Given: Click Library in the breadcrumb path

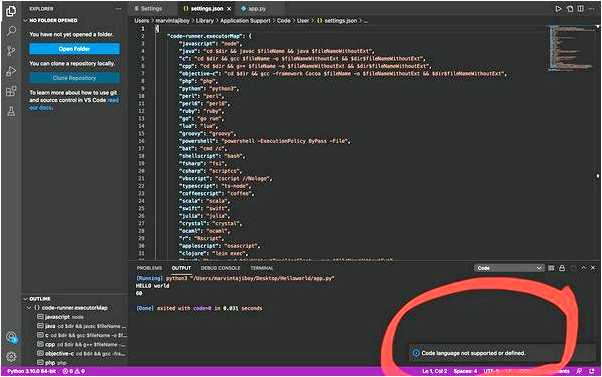Looking at the screenshot, I should coord(205,21).
